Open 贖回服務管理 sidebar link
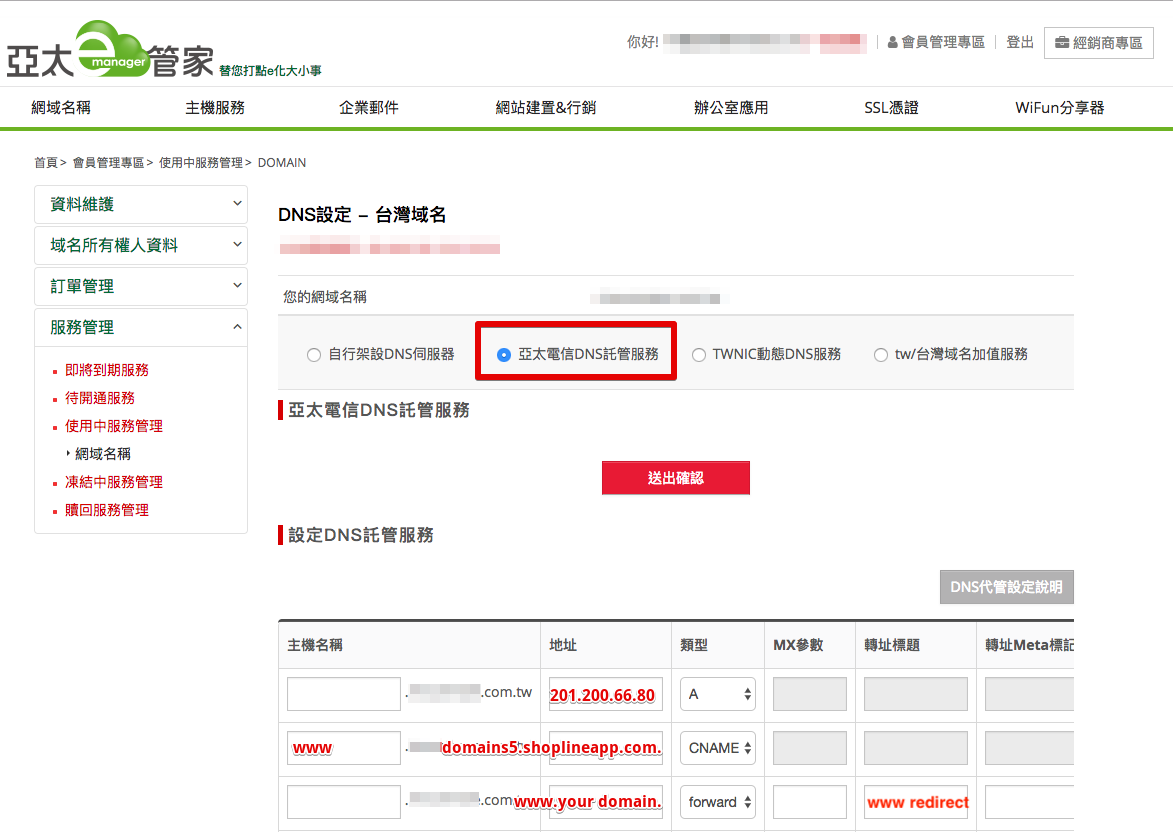This screenshot has height=832, width=1173. 107,510
